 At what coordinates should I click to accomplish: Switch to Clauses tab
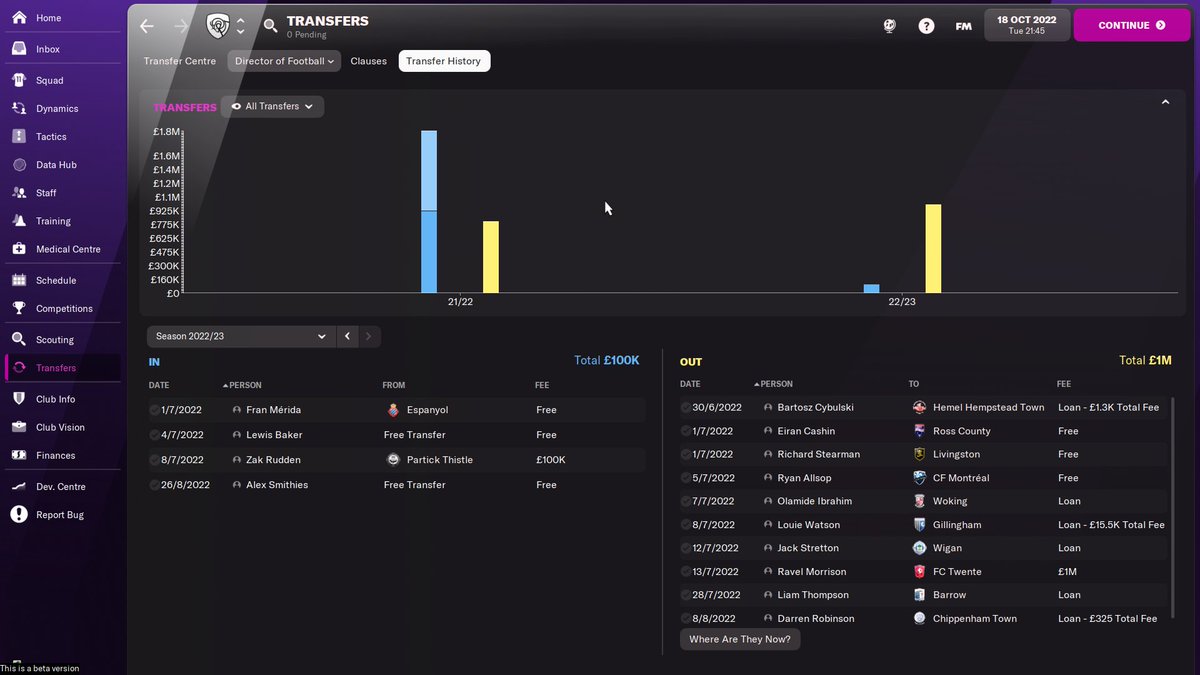pyautogui.click(x=368, y=61)
